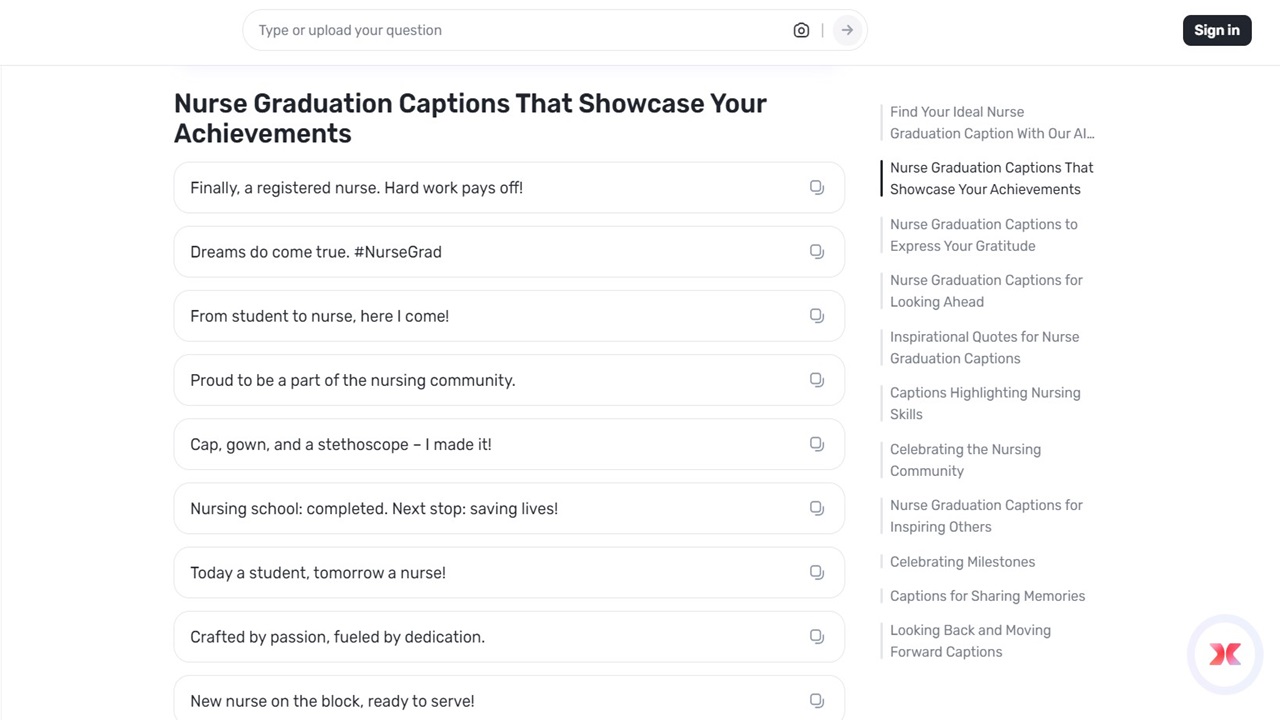Jump to "Find Your Ideal Nurse Graduation Caption" section
This screenshot has width=1280, height=720.
991,123
